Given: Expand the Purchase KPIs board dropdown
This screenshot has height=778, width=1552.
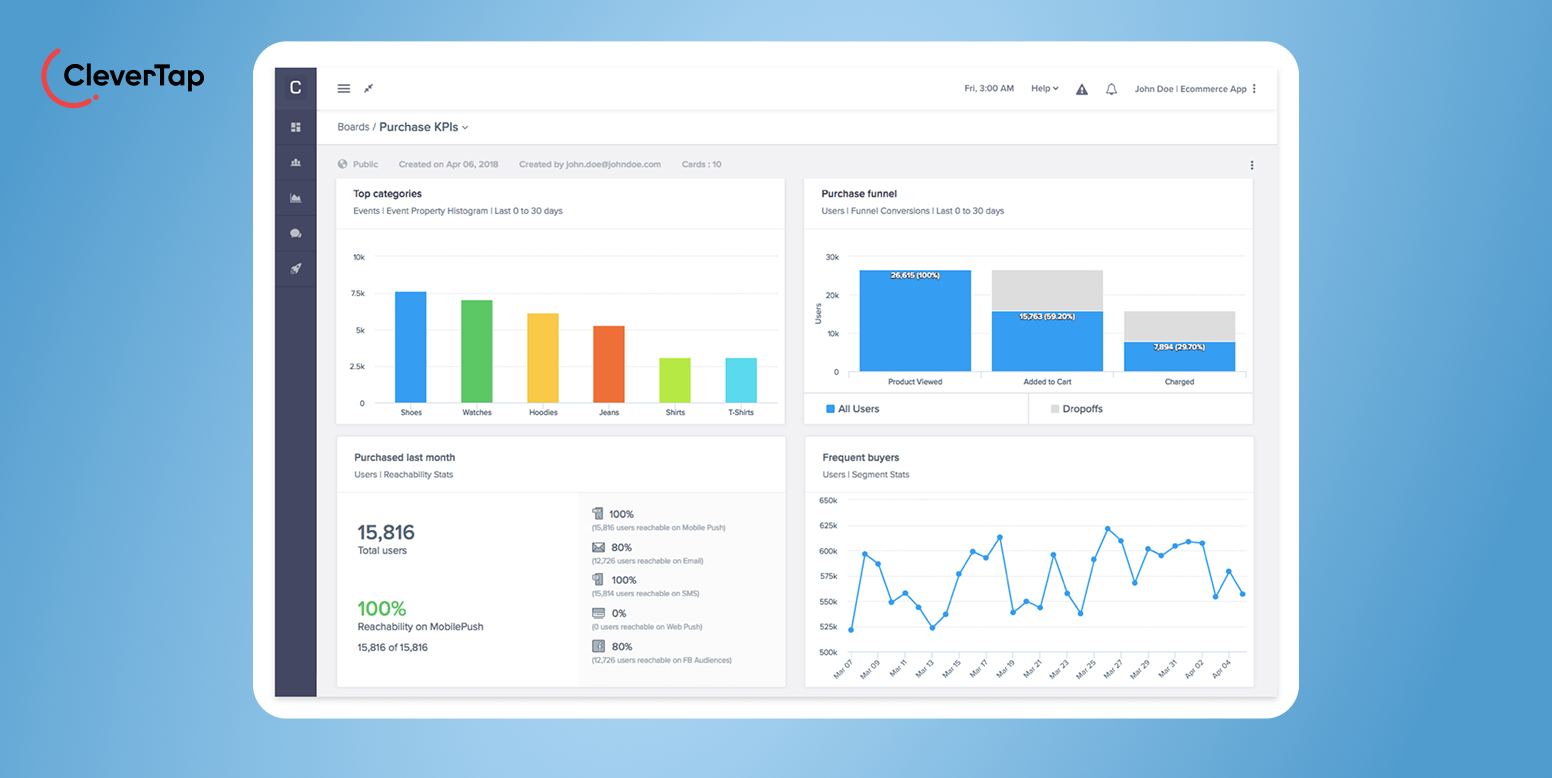Looking at the screenshot, I should click(x=423, y=127).
